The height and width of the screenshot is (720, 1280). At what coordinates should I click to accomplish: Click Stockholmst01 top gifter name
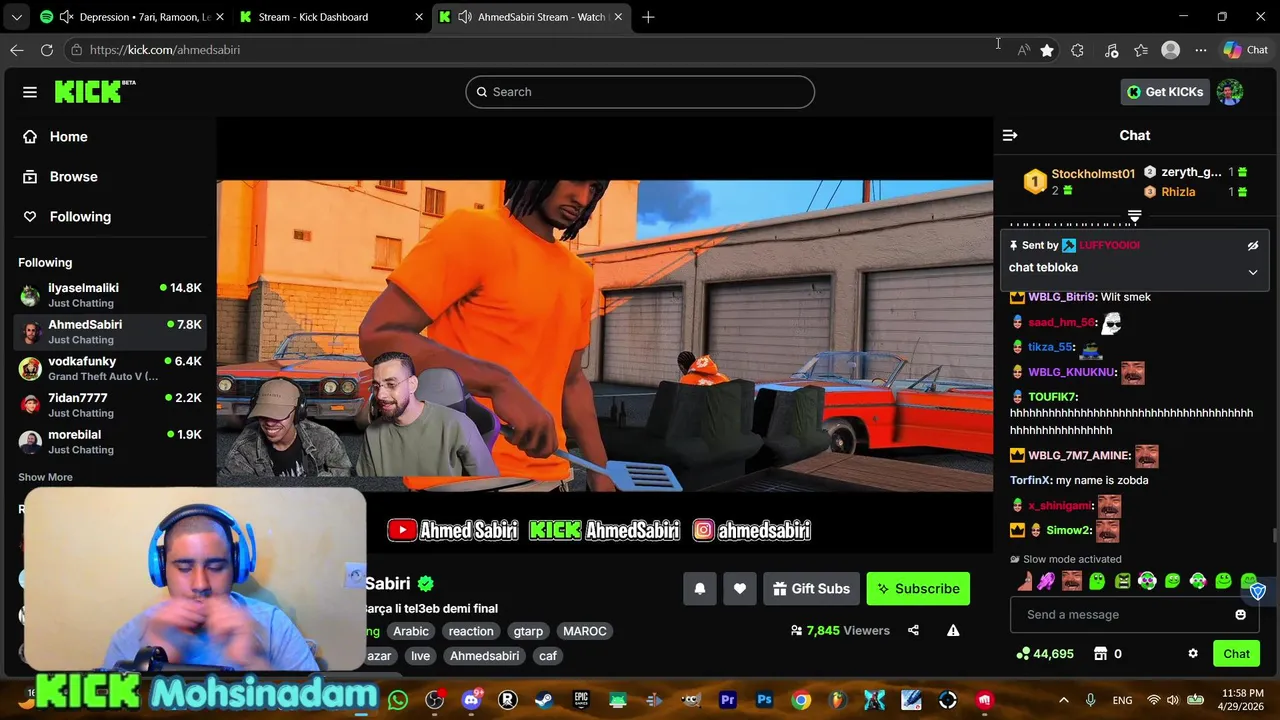(1093, 174)
